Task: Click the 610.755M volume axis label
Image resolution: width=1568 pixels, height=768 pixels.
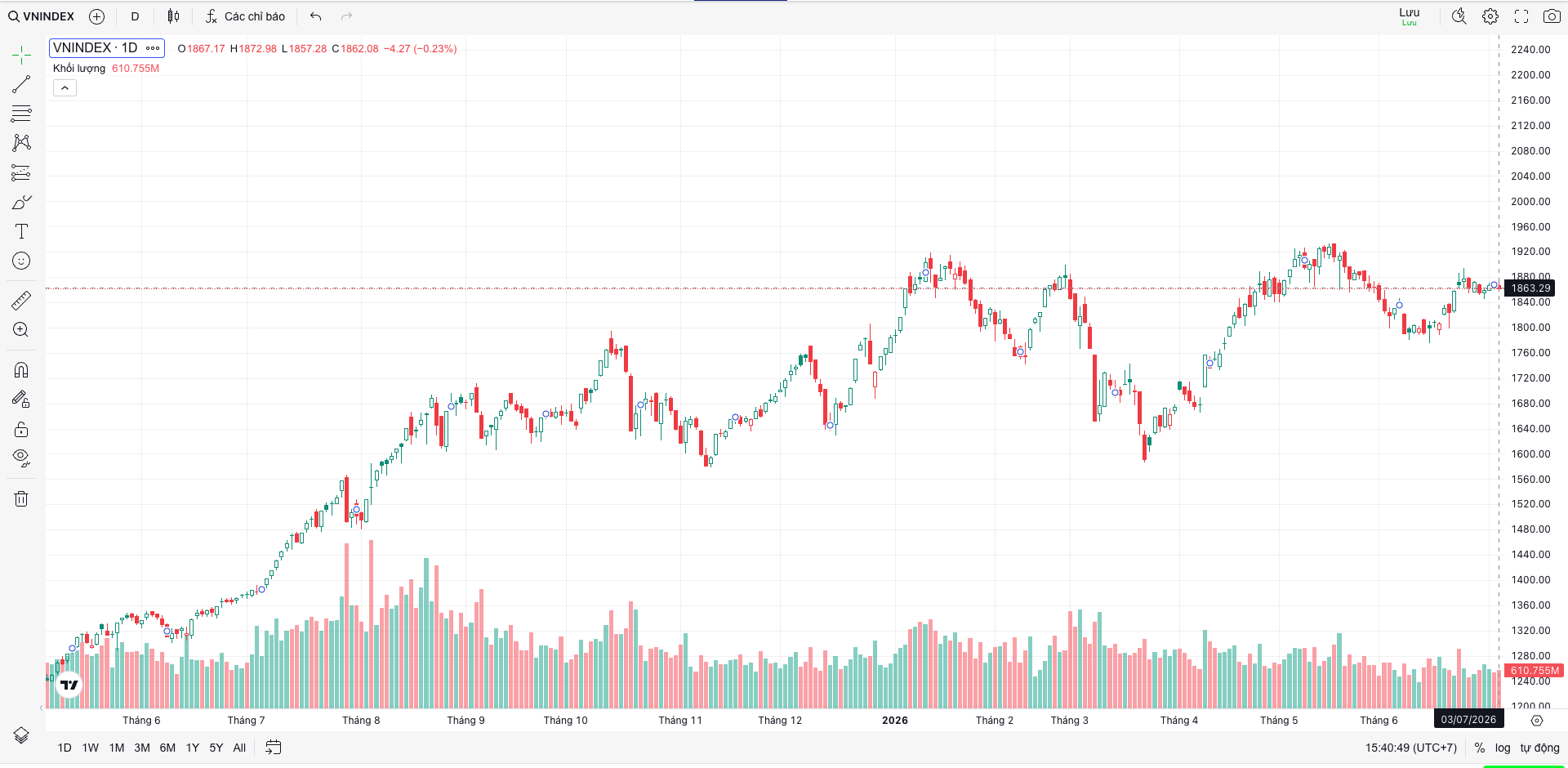Action: coord(1534,671)
